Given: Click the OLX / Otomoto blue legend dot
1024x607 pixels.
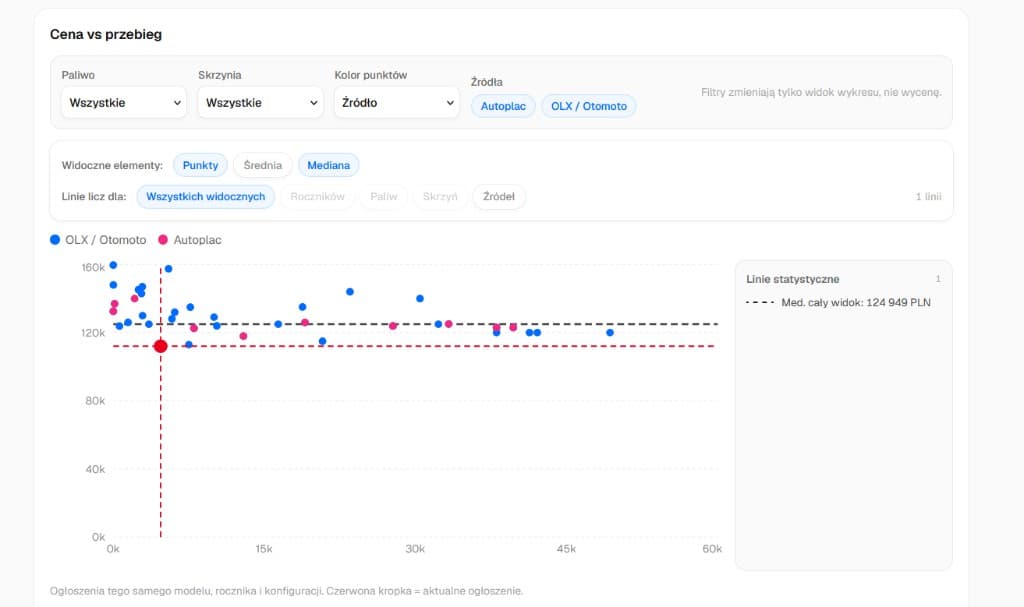Looking at the screenshot, I should pyautogui.click(x=55, y=240).
